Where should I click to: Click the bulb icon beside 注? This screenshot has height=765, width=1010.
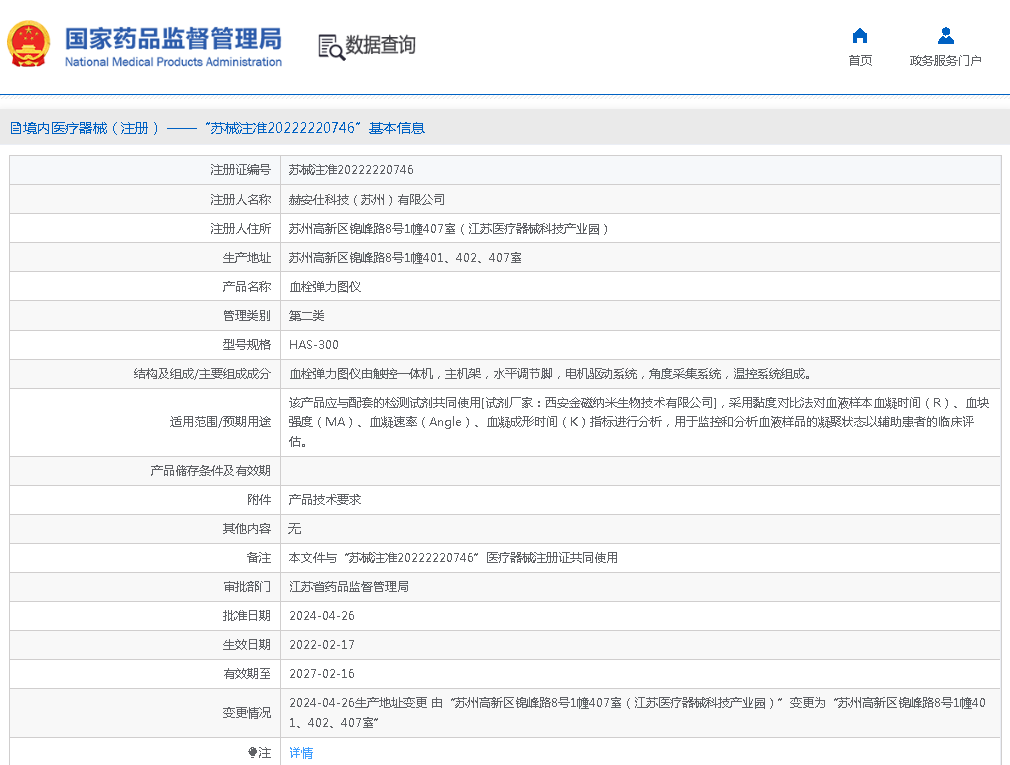[x=252, y=752]
